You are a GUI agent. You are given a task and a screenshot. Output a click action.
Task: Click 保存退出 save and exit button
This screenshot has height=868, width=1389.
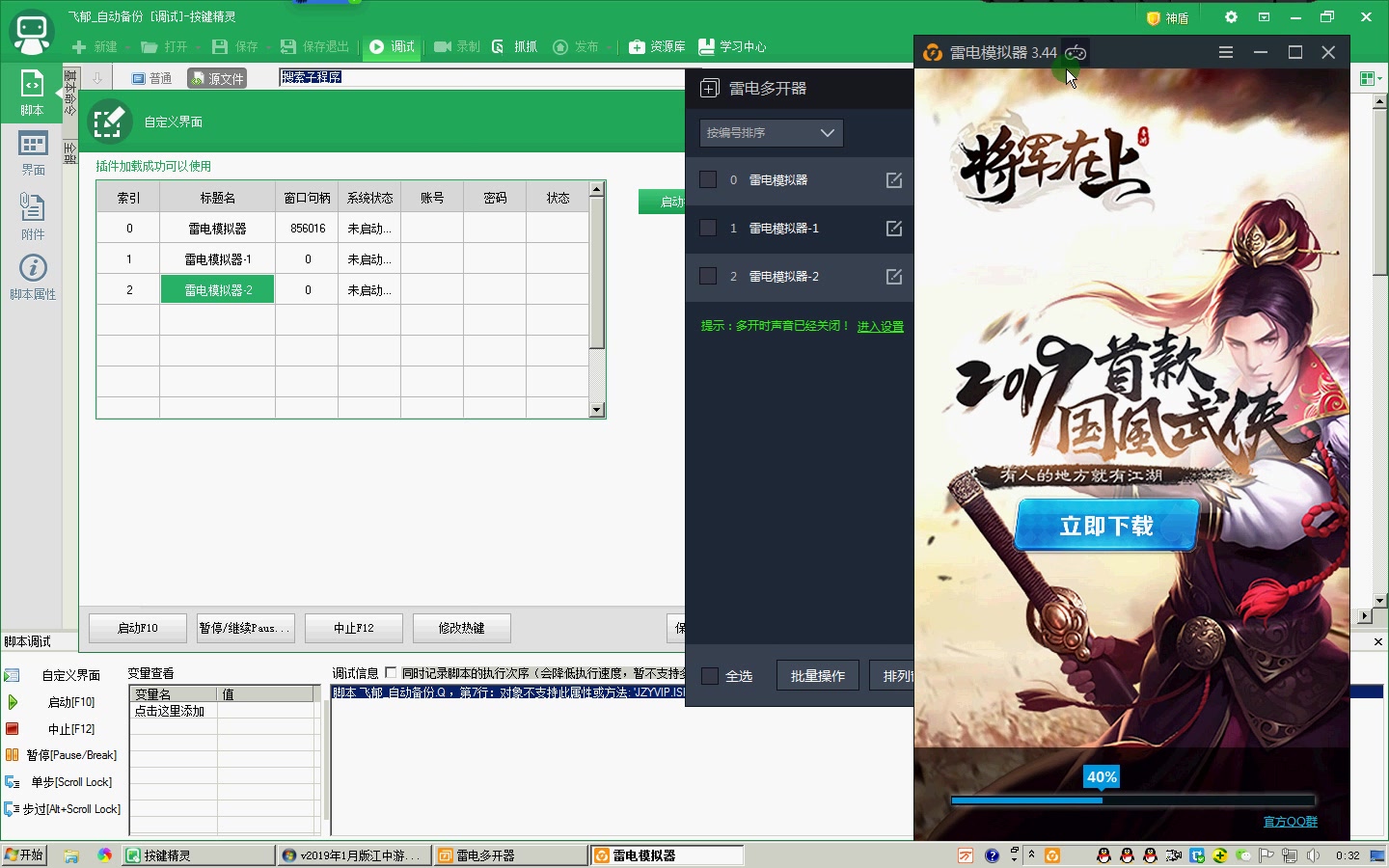pyautogui.click(x=314, y=46)
